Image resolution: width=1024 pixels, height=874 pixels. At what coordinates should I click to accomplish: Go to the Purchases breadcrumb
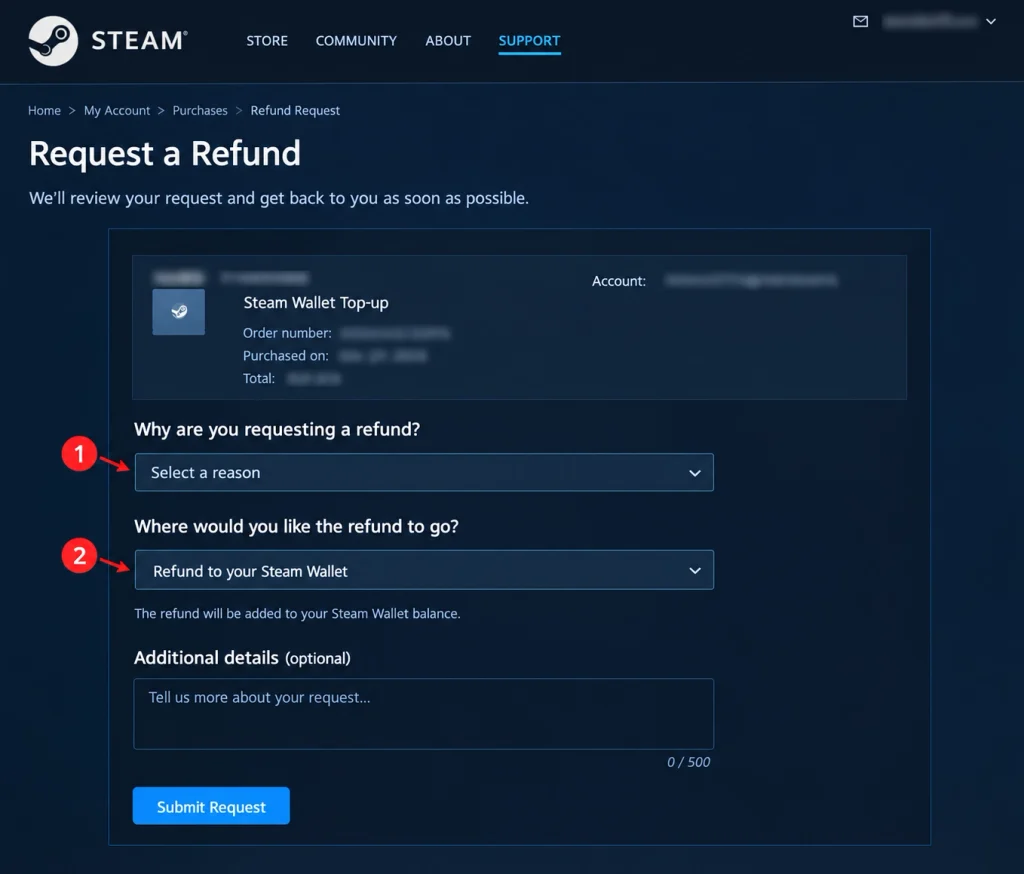200,110
